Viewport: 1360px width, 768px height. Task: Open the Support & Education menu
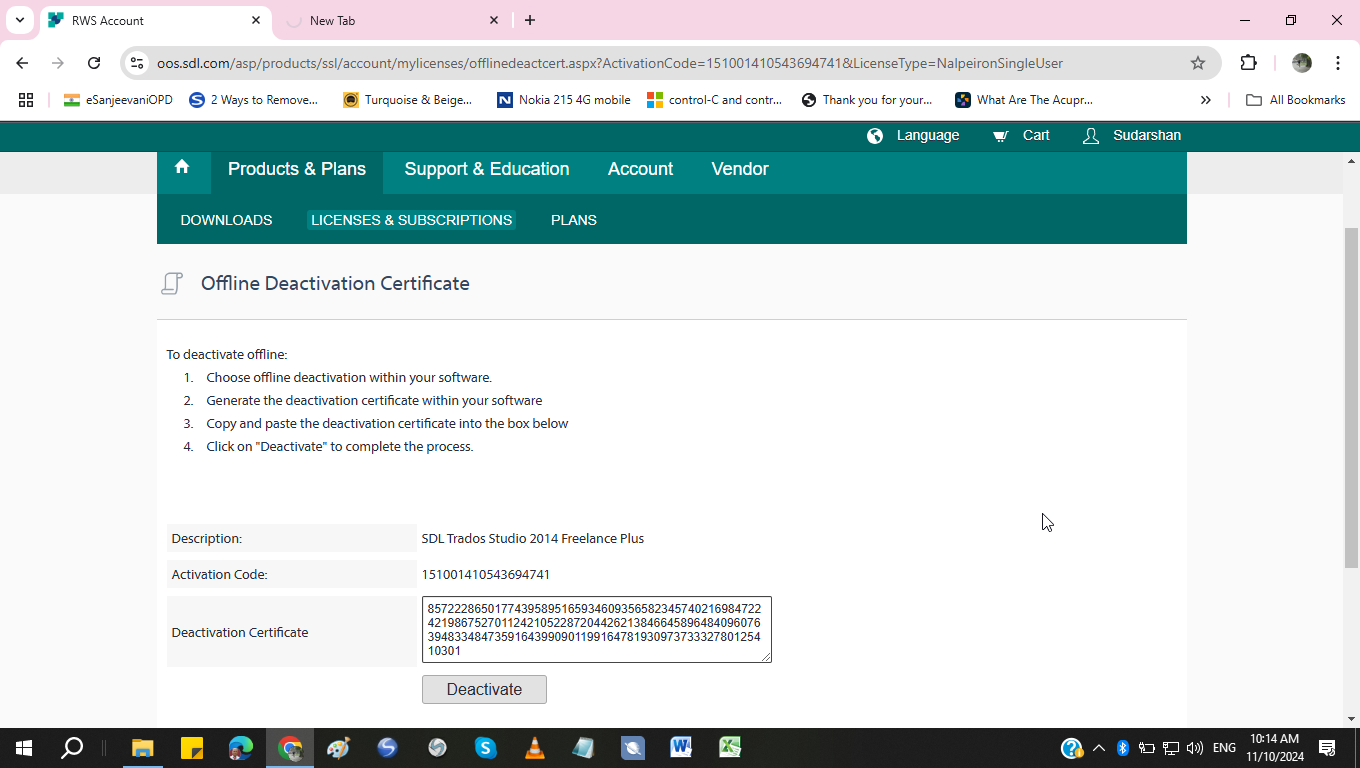487,169
